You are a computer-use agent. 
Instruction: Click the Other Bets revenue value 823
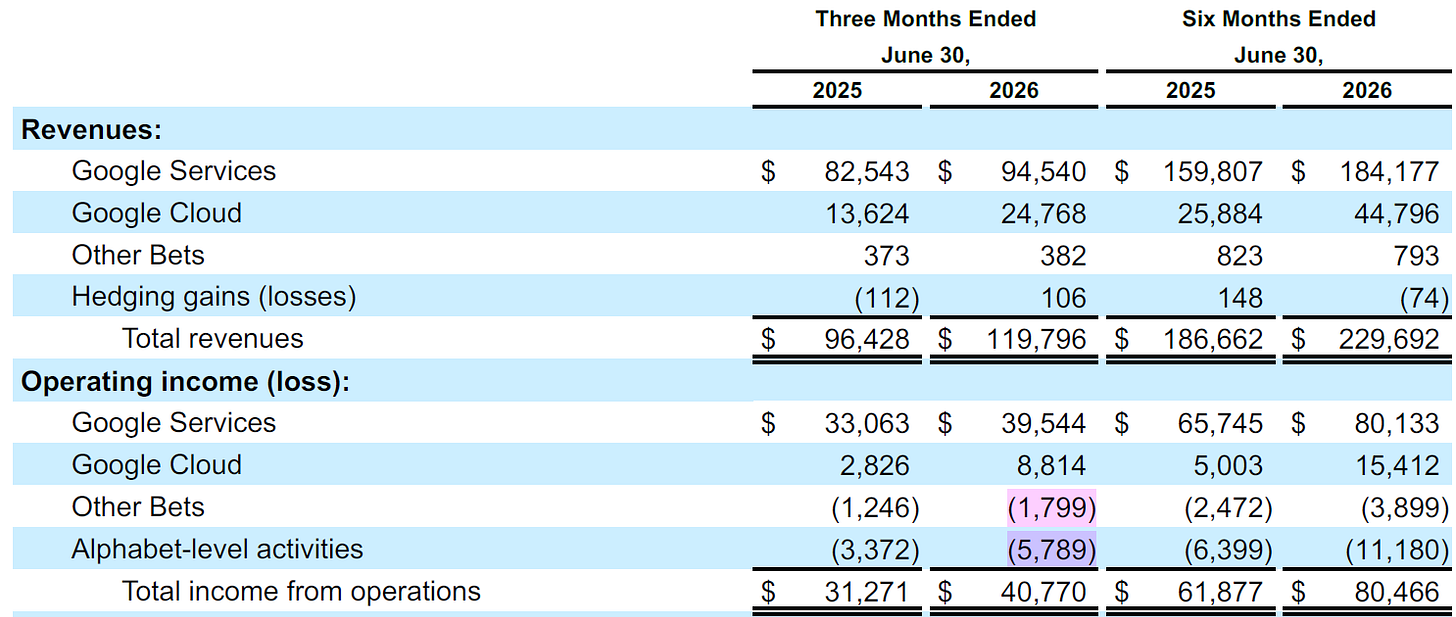click(1241, 256)
